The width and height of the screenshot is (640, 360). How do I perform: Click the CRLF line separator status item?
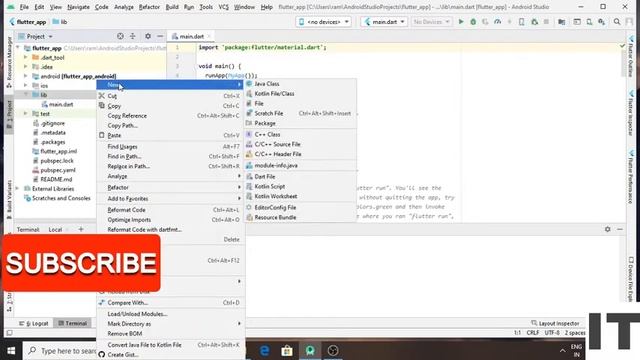point(533,333)
